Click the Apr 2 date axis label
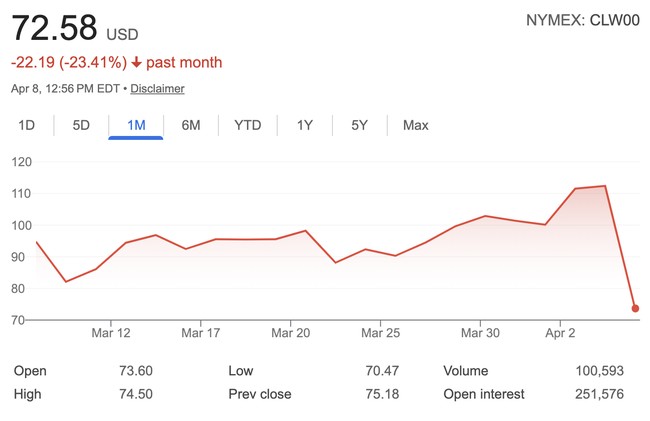The image size is (650, 421). (560, 333)
